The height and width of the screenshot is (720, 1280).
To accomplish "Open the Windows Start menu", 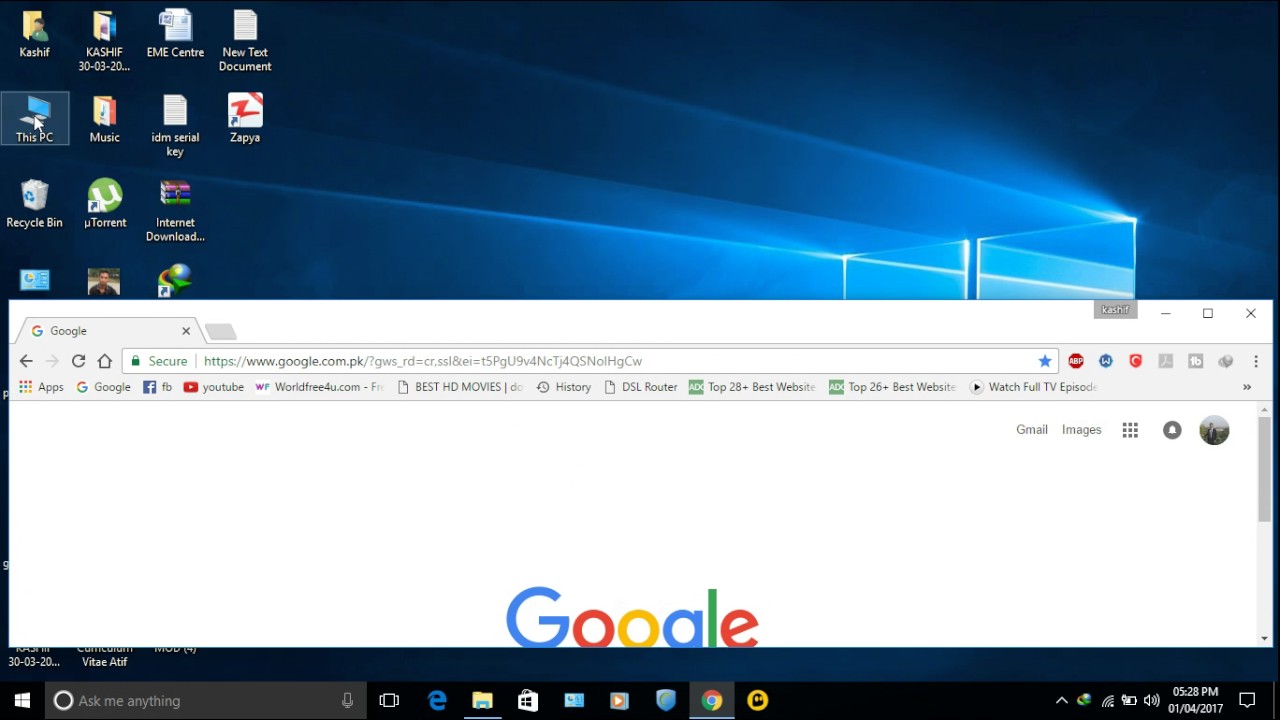I will pos(22,700).
